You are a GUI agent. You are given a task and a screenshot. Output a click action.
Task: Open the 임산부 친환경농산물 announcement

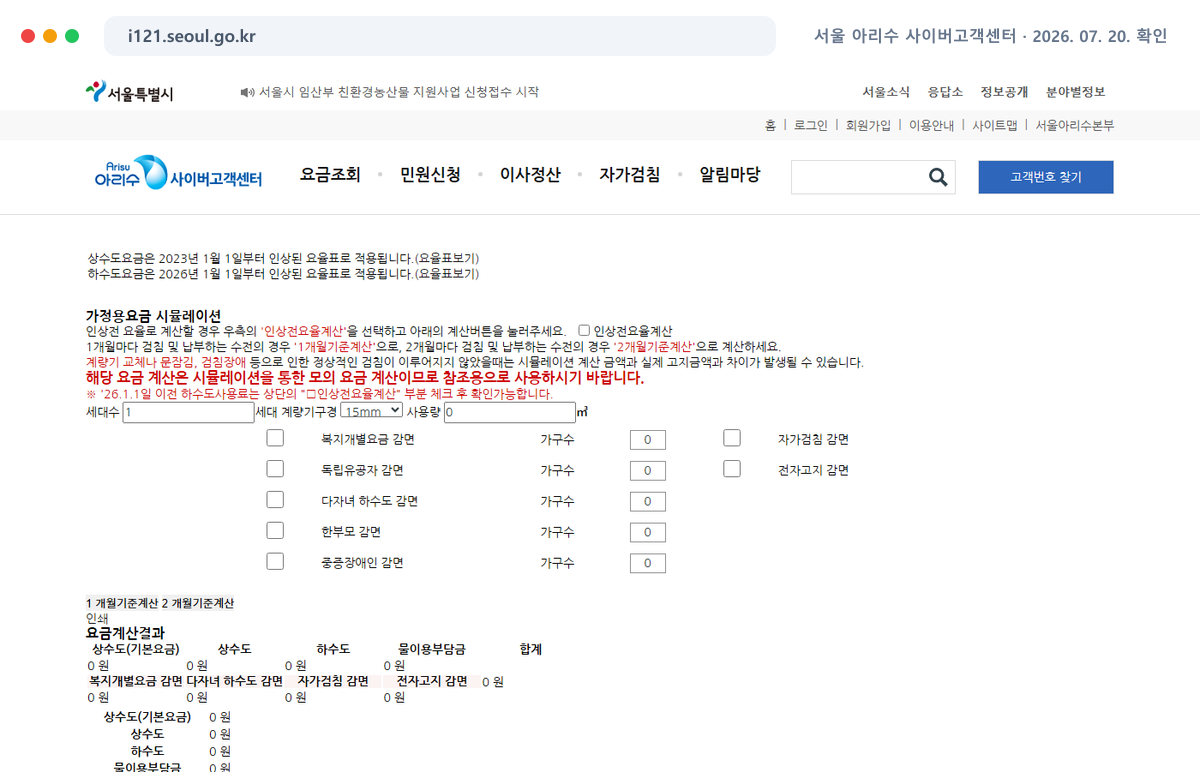pos(399,92)
